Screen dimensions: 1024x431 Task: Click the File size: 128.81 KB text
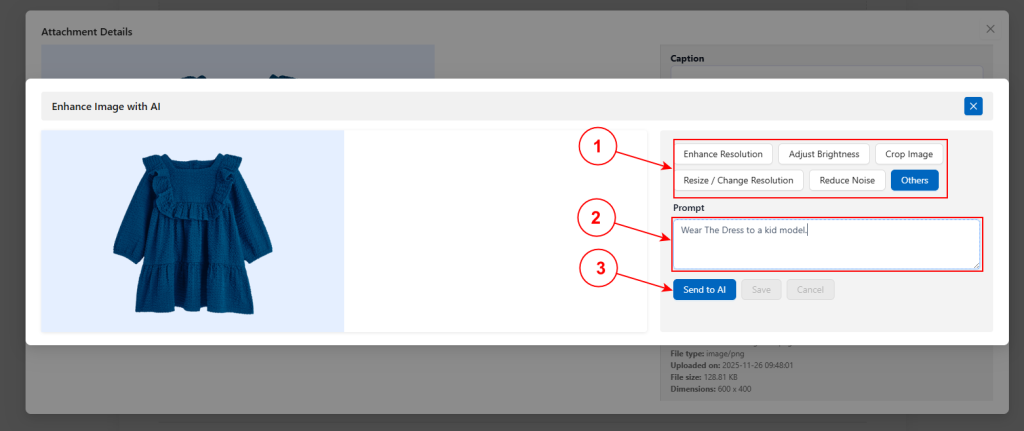[x=706, y=377]
